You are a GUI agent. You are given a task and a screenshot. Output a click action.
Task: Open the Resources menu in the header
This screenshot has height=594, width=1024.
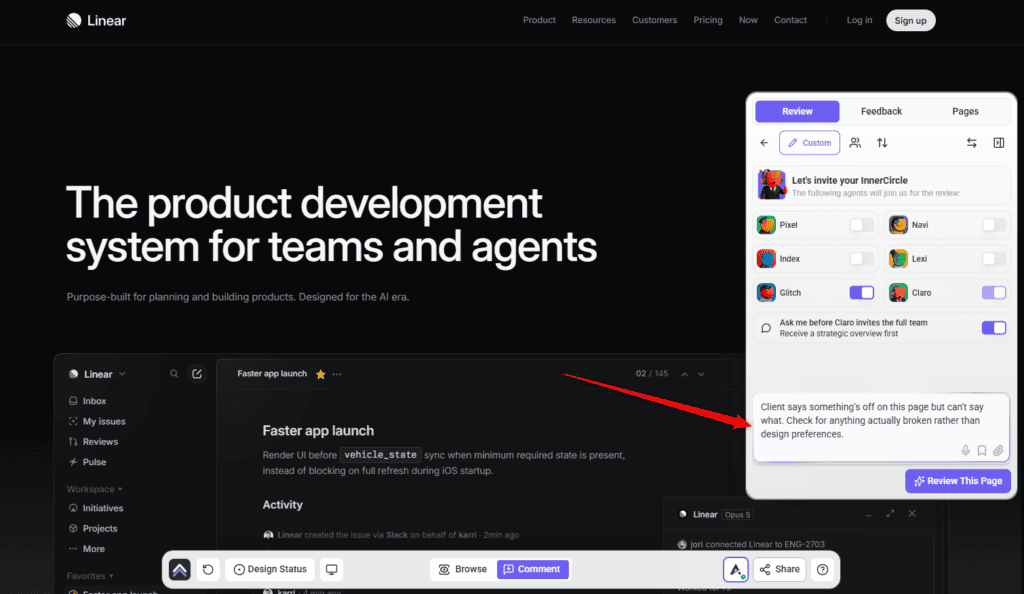click(x=594, y=20)
